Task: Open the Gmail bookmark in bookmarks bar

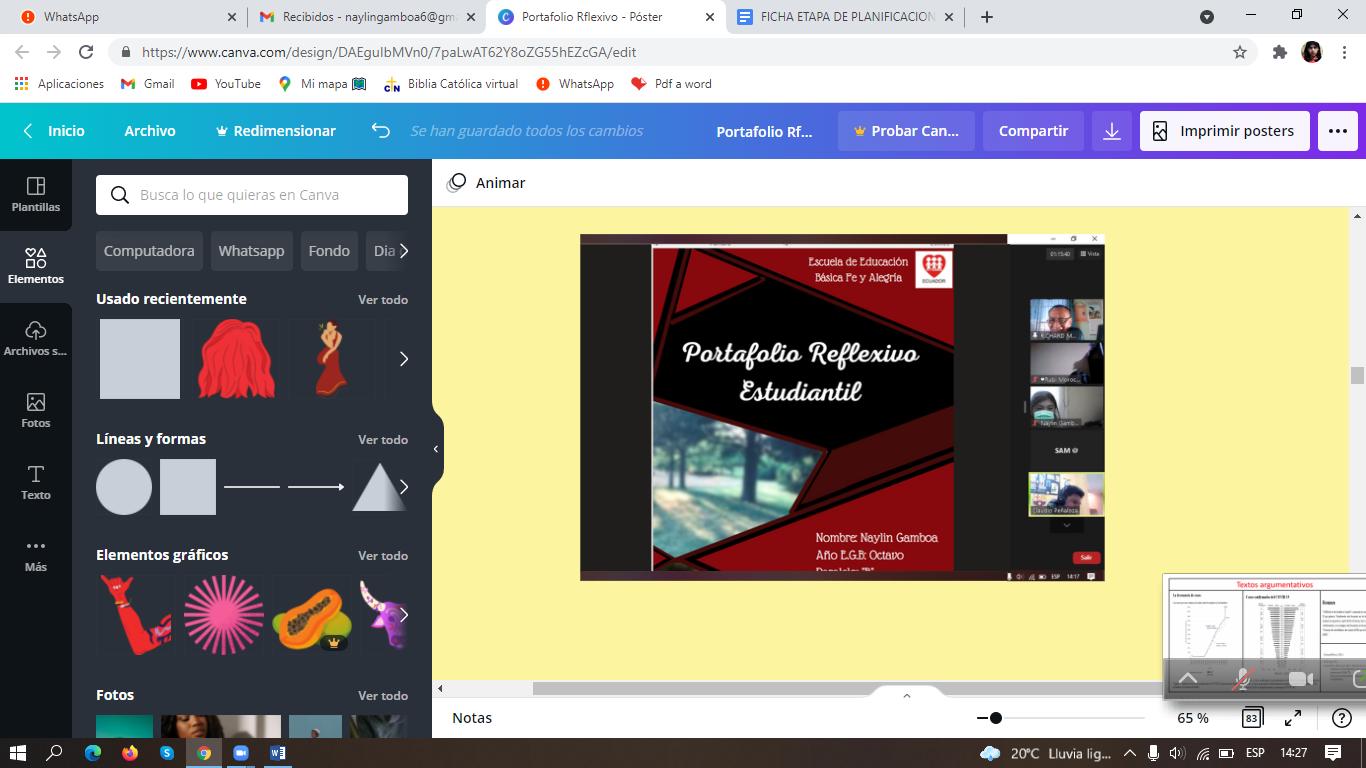Action: 147,84
